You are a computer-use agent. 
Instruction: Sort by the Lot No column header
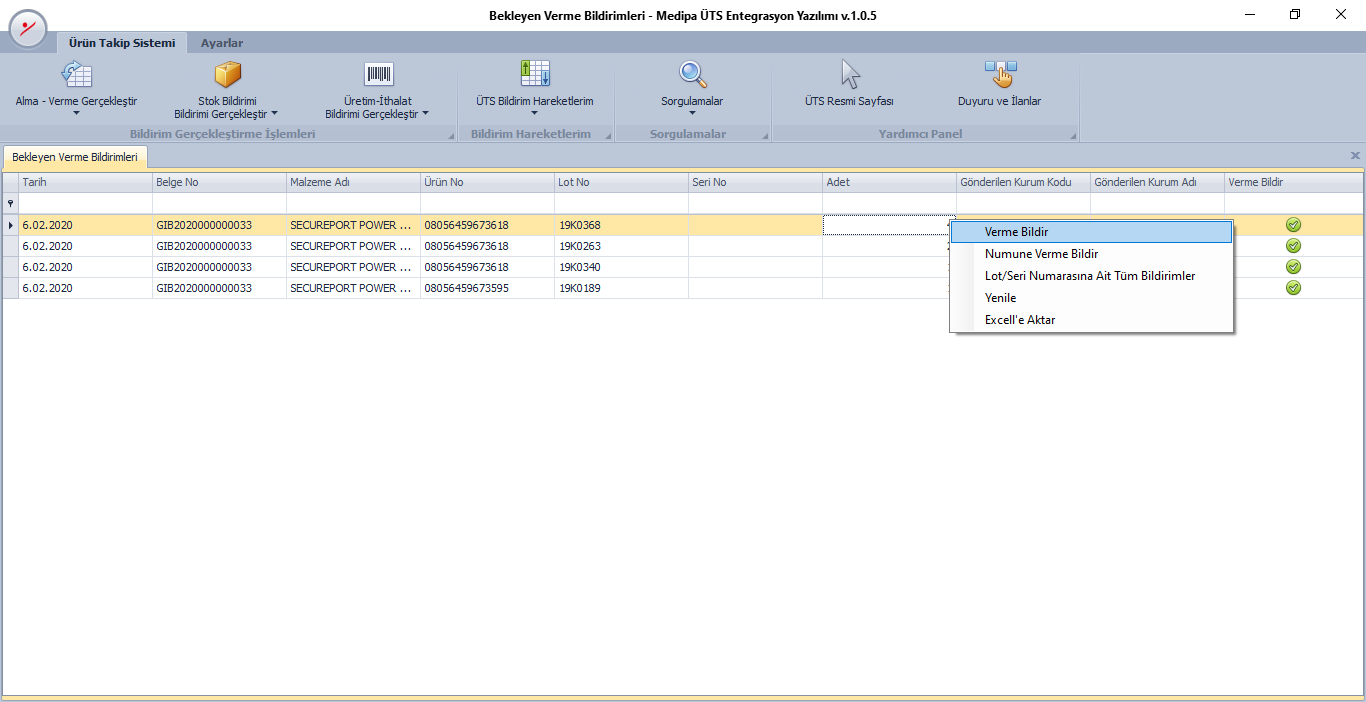tap(620, 183)
